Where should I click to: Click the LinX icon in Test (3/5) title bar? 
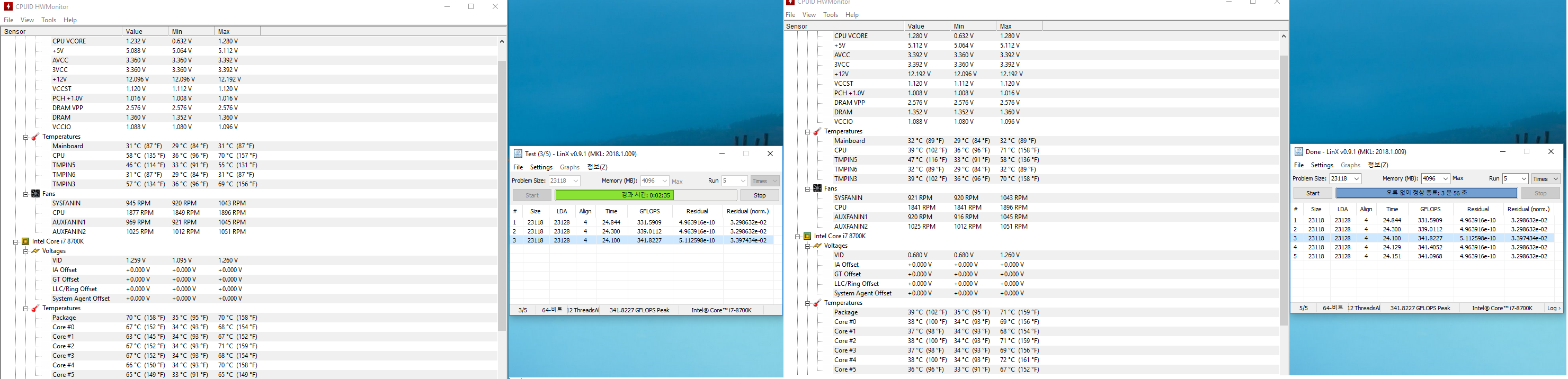pos(518,154)
